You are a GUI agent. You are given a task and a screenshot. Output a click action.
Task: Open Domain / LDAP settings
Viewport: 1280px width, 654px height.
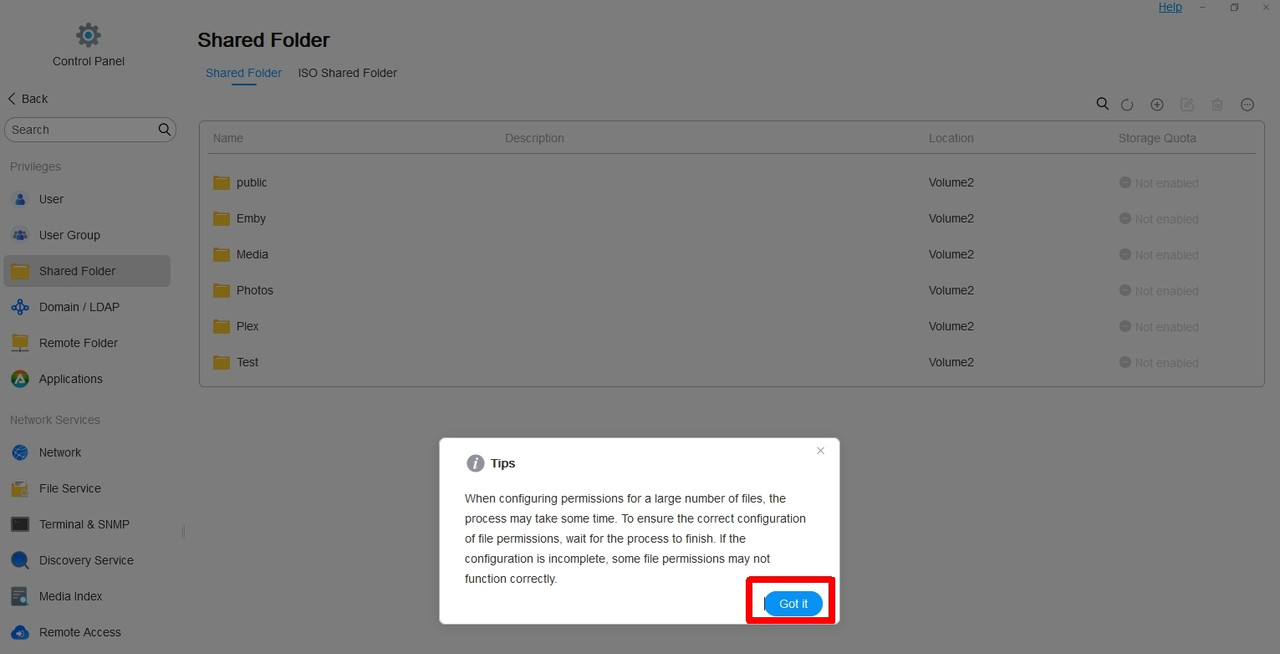pos(87,307)
